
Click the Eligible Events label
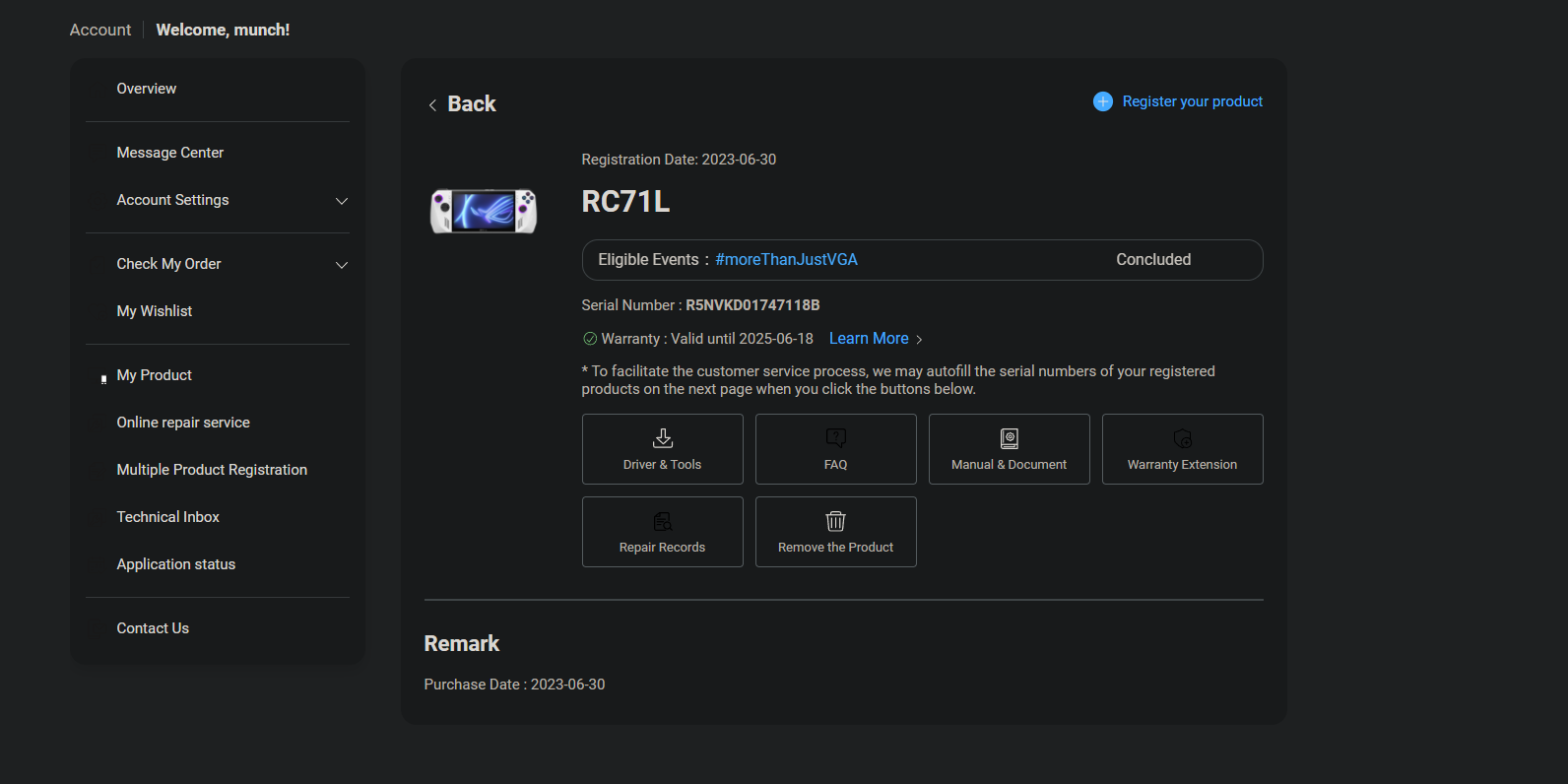(648, 260)
